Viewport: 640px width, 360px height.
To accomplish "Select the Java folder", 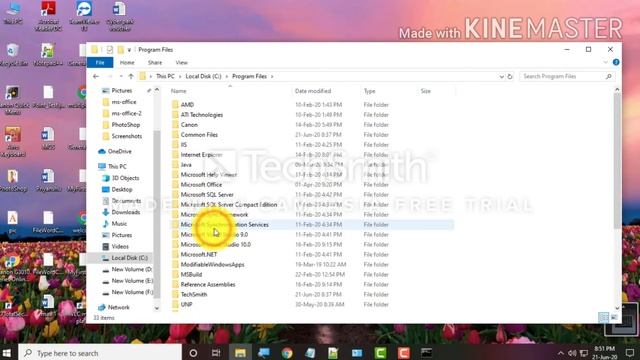I will pyautogui.click(x=186, y=165).
